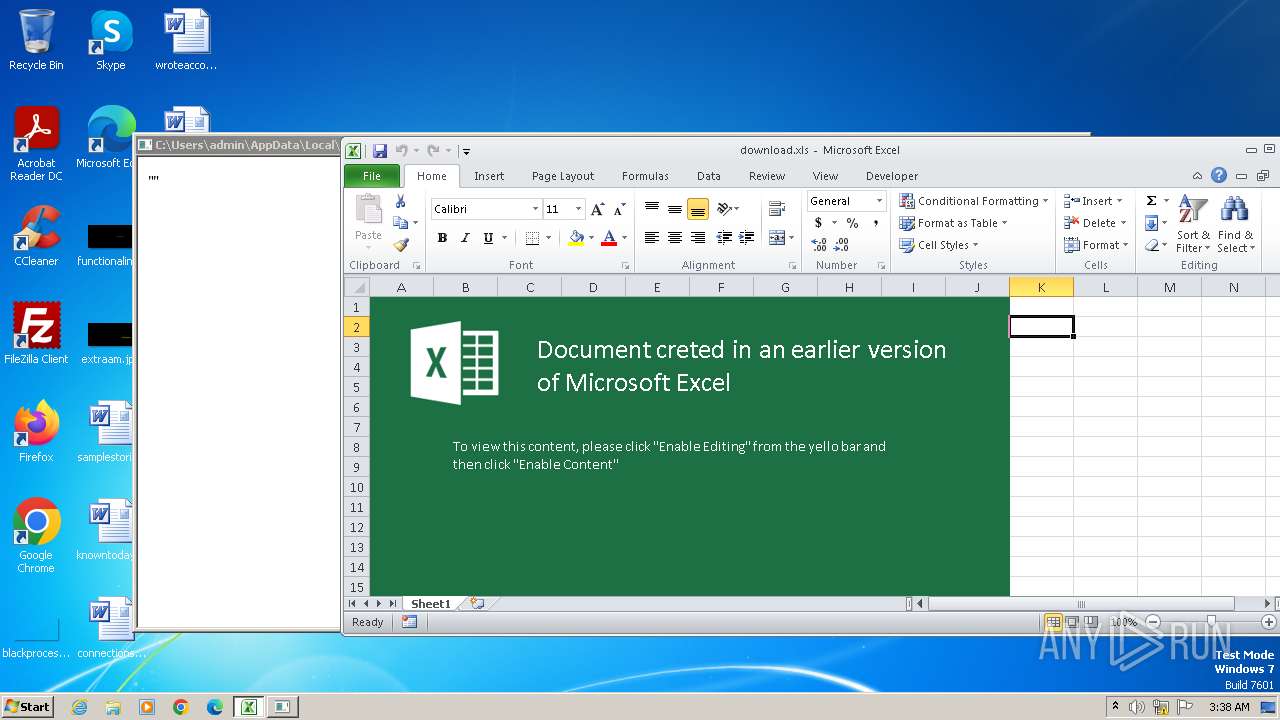The width and height of the screenshot is (1280, 720).
Task: Click Increase Decimal button
Action: click(x=819, y=245)
